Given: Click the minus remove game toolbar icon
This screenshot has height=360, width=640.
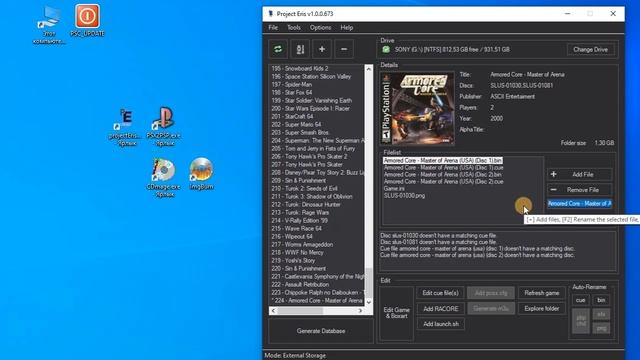Looking at the screenshot, I should [344, 49].
